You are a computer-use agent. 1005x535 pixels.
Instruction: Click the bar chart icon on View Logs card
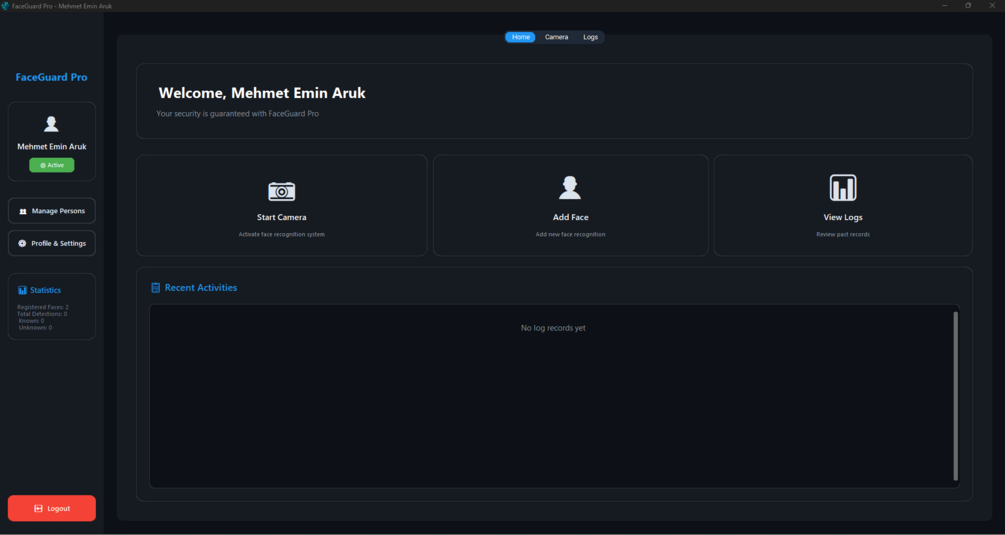[843, 188]
